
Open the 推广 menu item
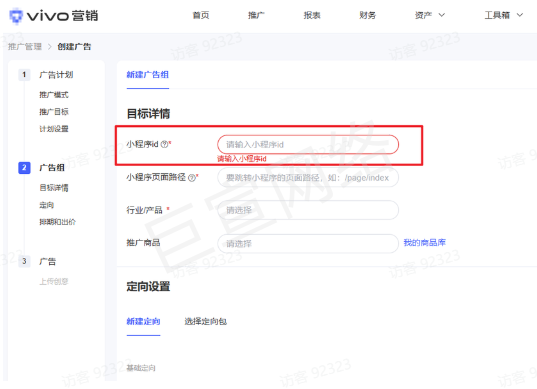tap(256, 15)
